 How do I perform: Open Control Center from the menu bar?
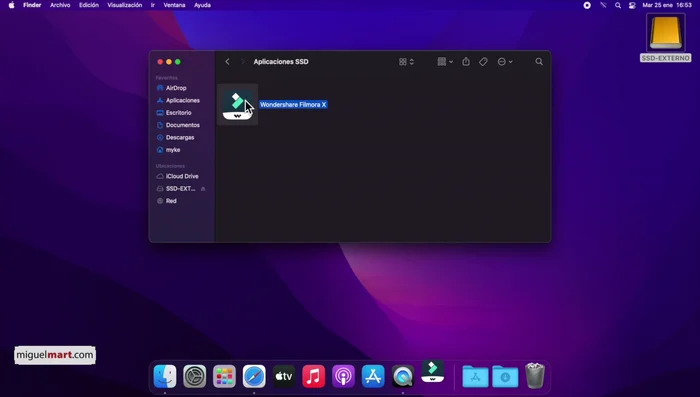coord(632,5)
